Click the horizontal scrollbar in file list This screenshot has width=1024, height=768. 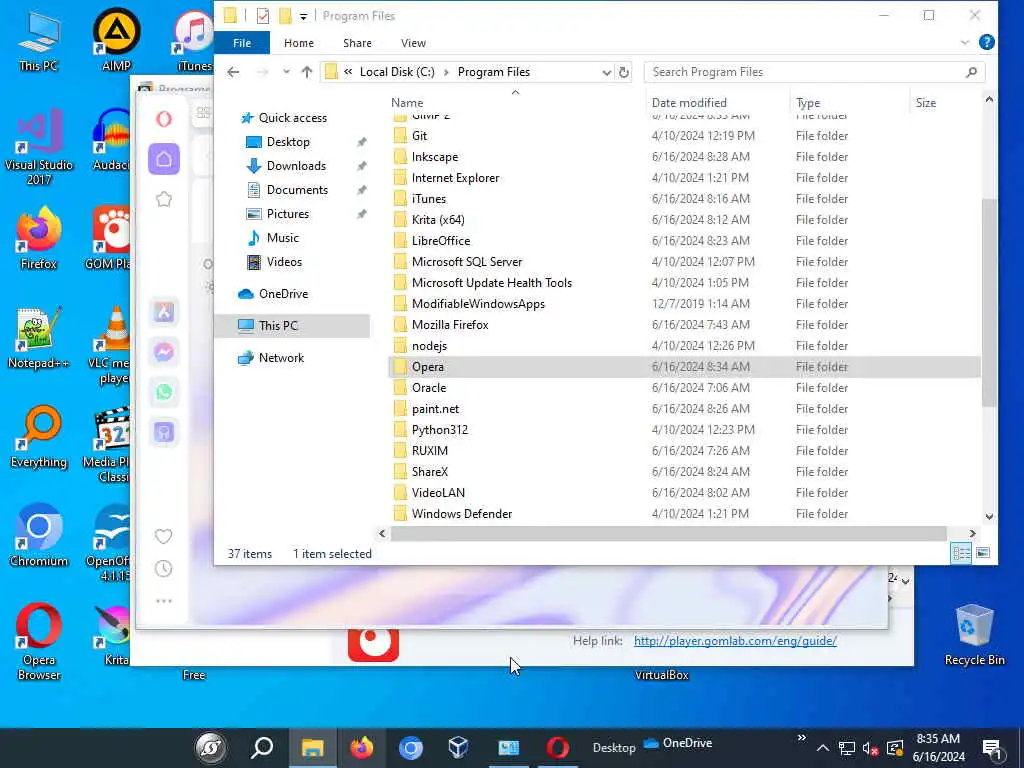pos(668,534)
